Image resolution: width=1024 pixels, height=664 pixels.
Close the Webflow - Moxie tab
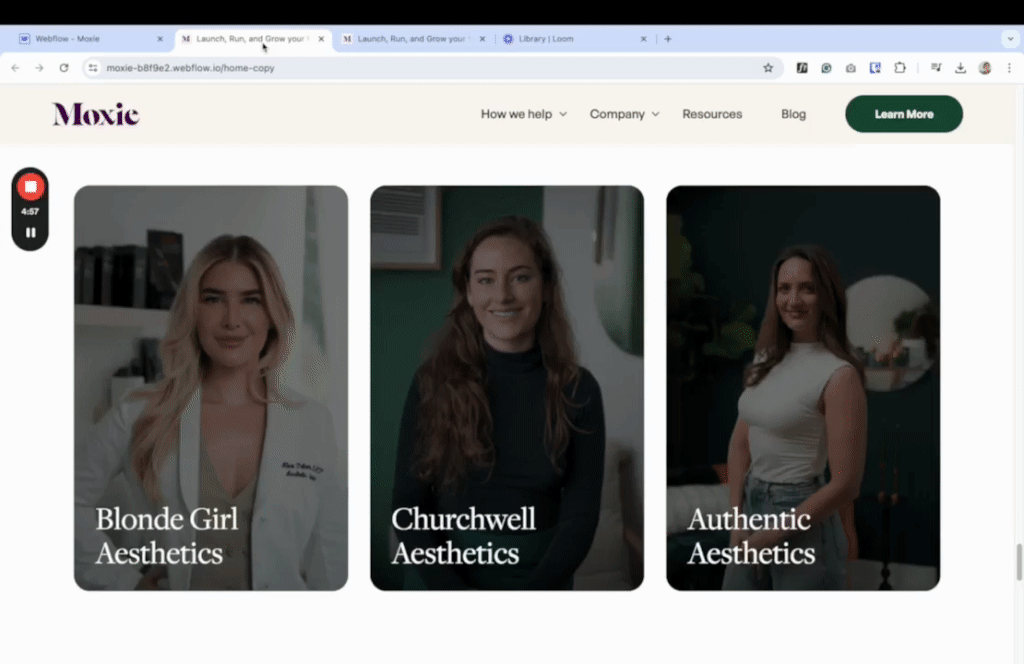tap(160, 39)
